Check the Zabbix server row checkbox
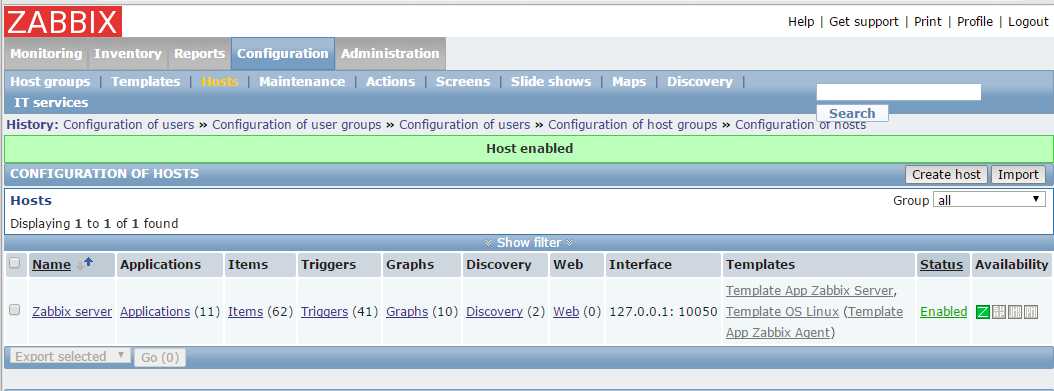 pyautogui.click(x=14, y=310)
